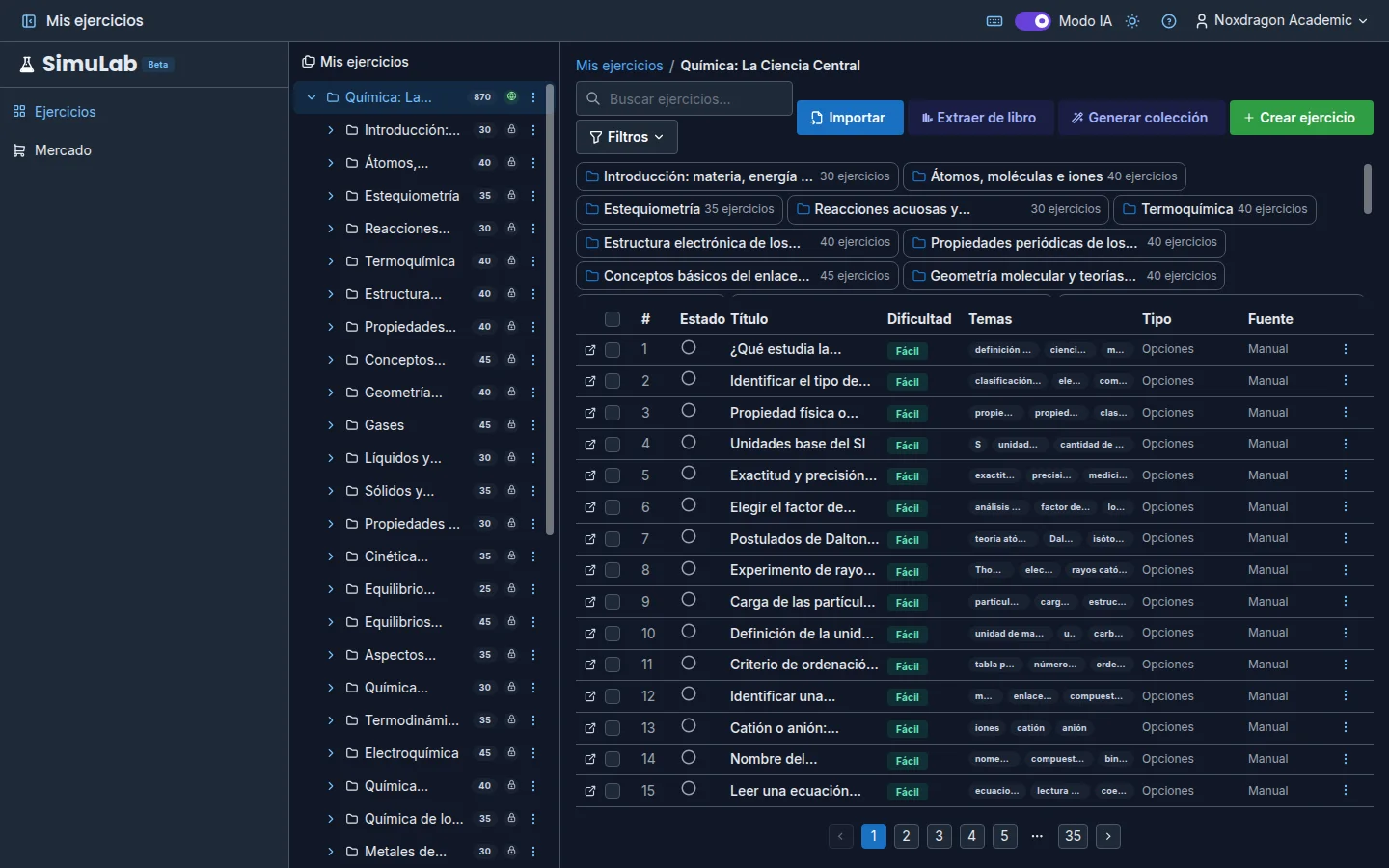The height and width of the screenshot is (868, 1389).
Task: Click the SimuLab flask logo
Action: 27,65
